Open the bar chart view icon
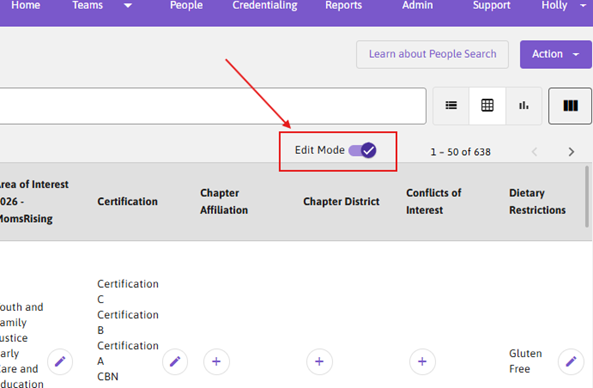The height and width of the screenshot is (388, 593). (x=523, y=106)
